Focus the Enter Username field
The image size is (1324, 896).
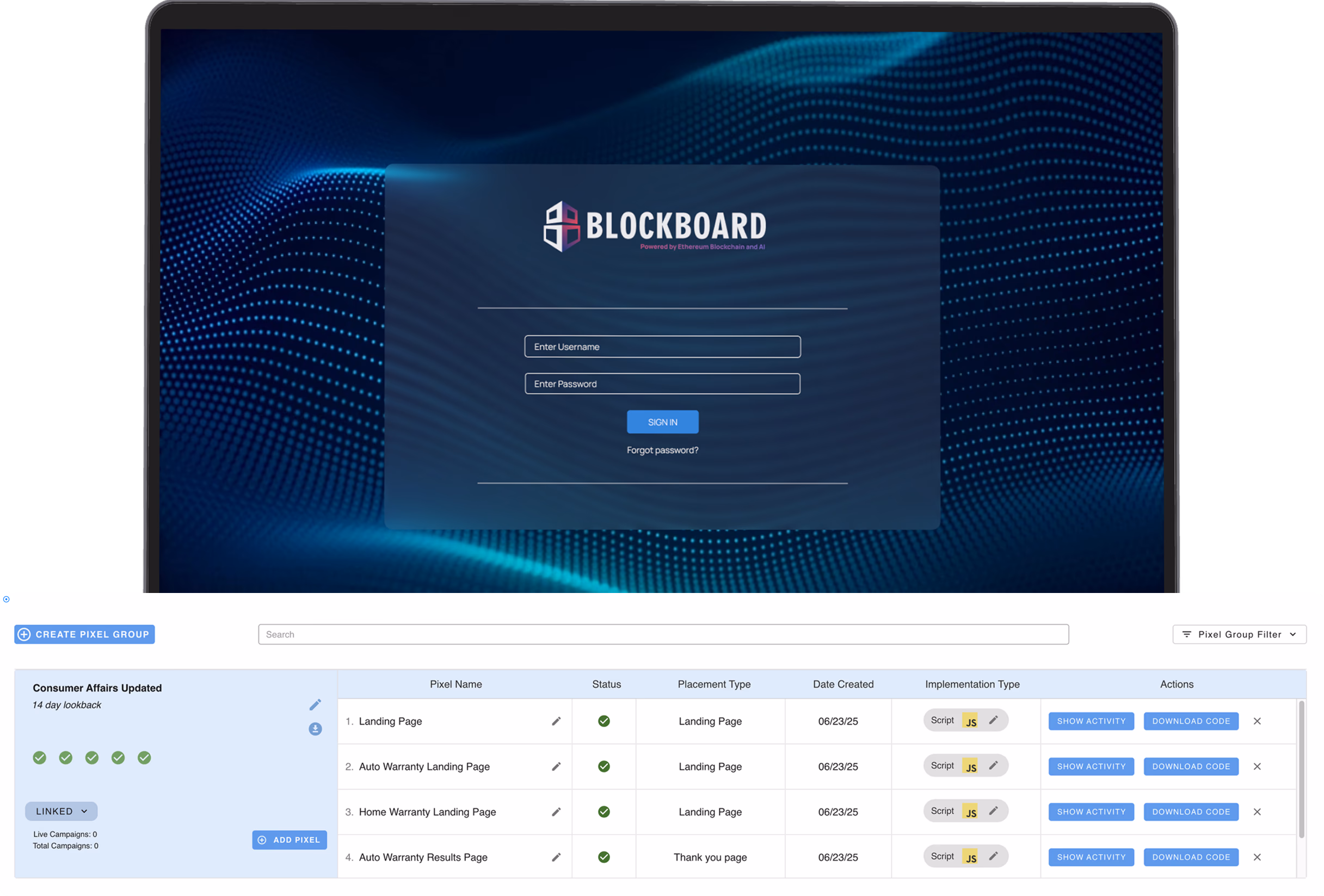(x=663, y=347)
